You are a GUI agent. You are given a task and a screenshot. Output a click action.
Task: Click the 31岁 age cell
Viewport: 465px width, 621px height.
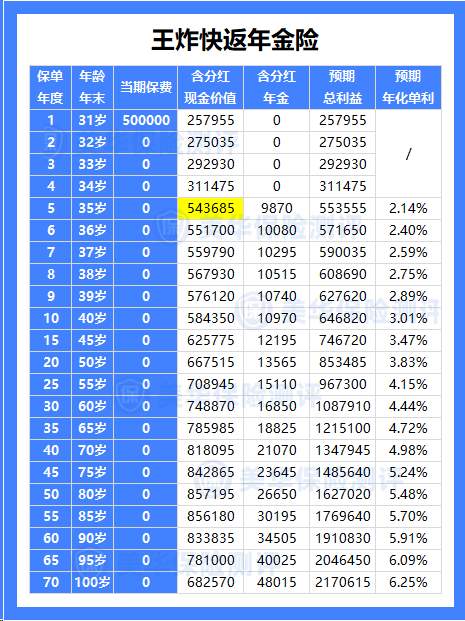click(92, 120)
